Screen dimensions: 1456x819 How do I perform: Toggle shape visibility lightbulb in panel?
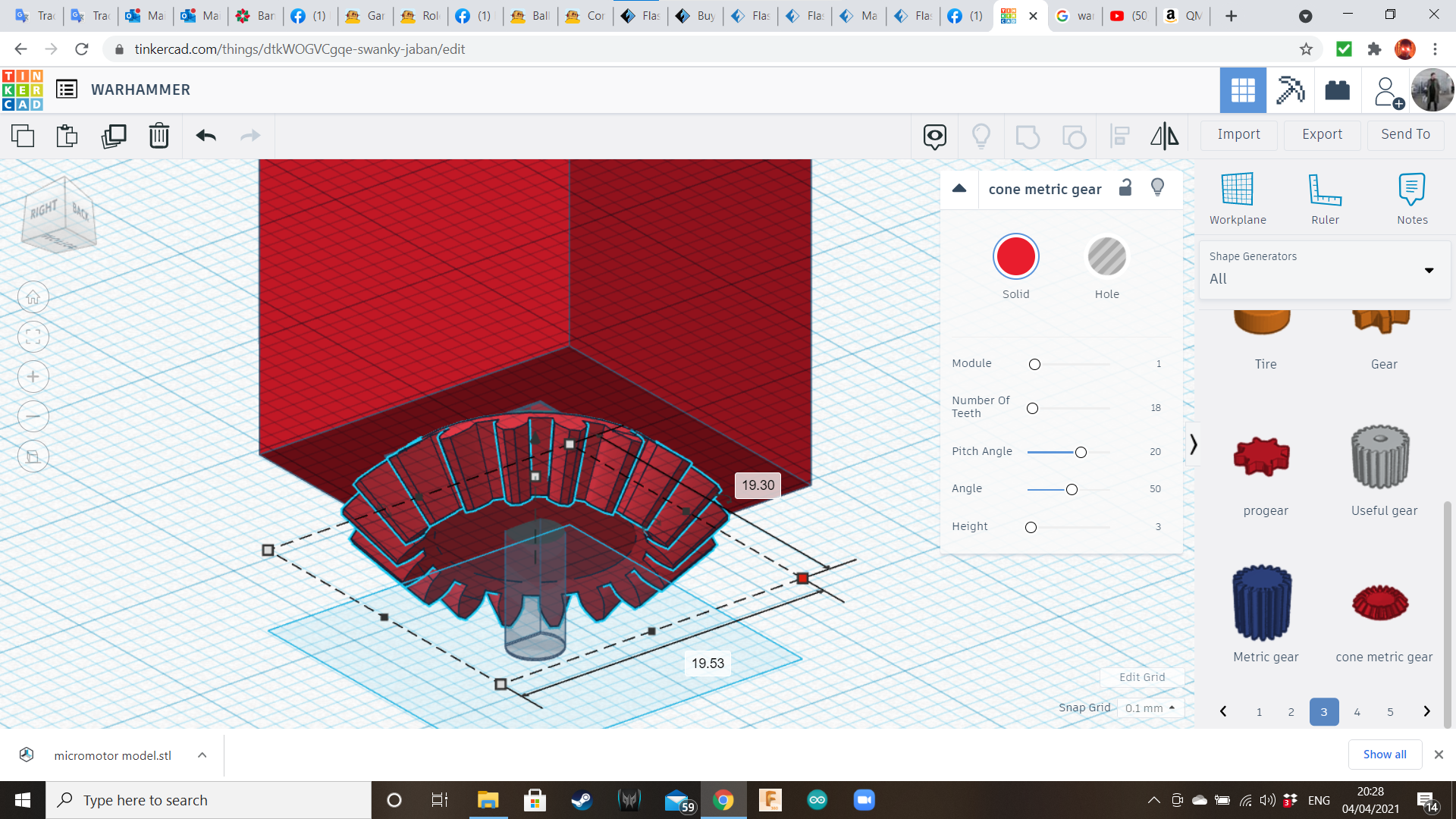point(1157,188)
